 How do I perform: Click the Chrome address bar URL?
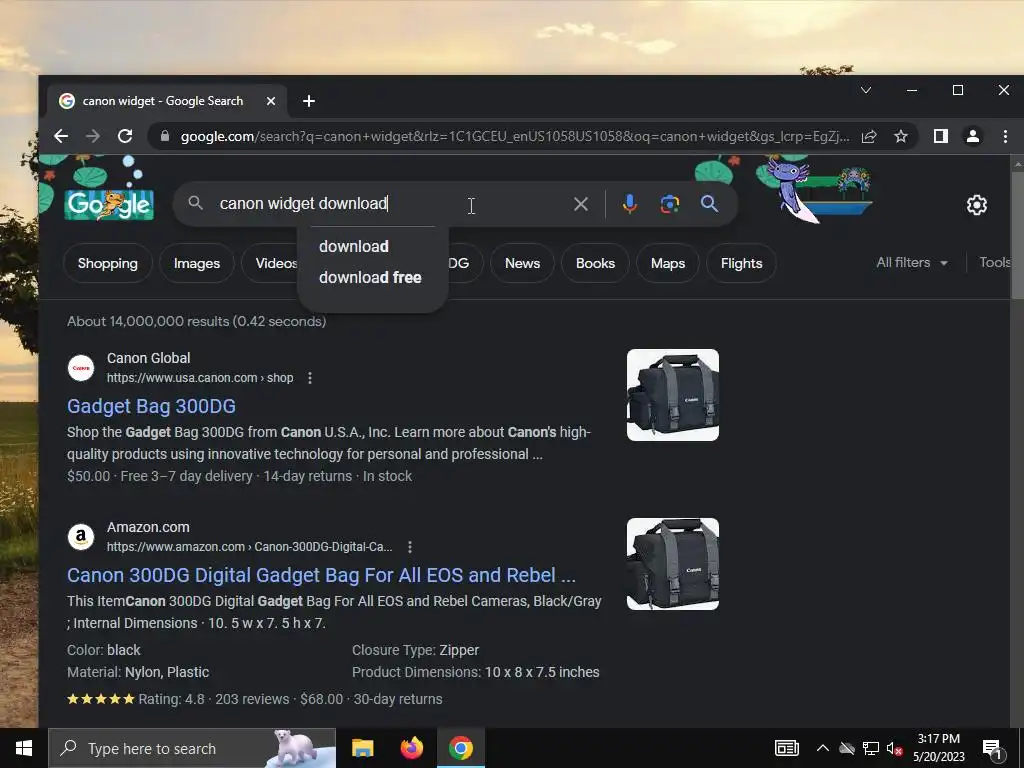coord(515,136)
